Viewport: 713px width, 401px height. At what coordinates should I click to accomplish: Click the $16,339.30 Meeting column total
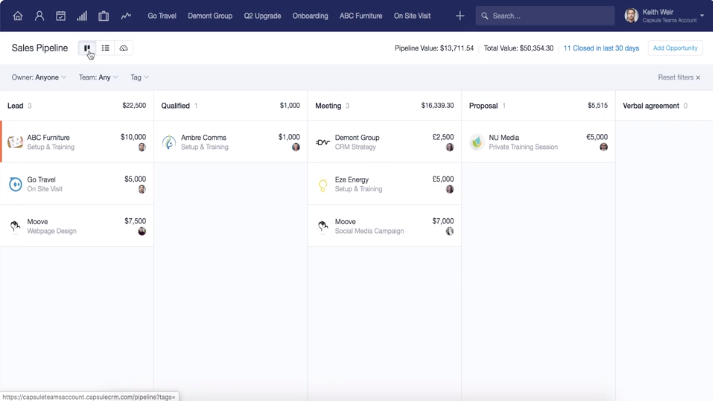pos(437,105)
